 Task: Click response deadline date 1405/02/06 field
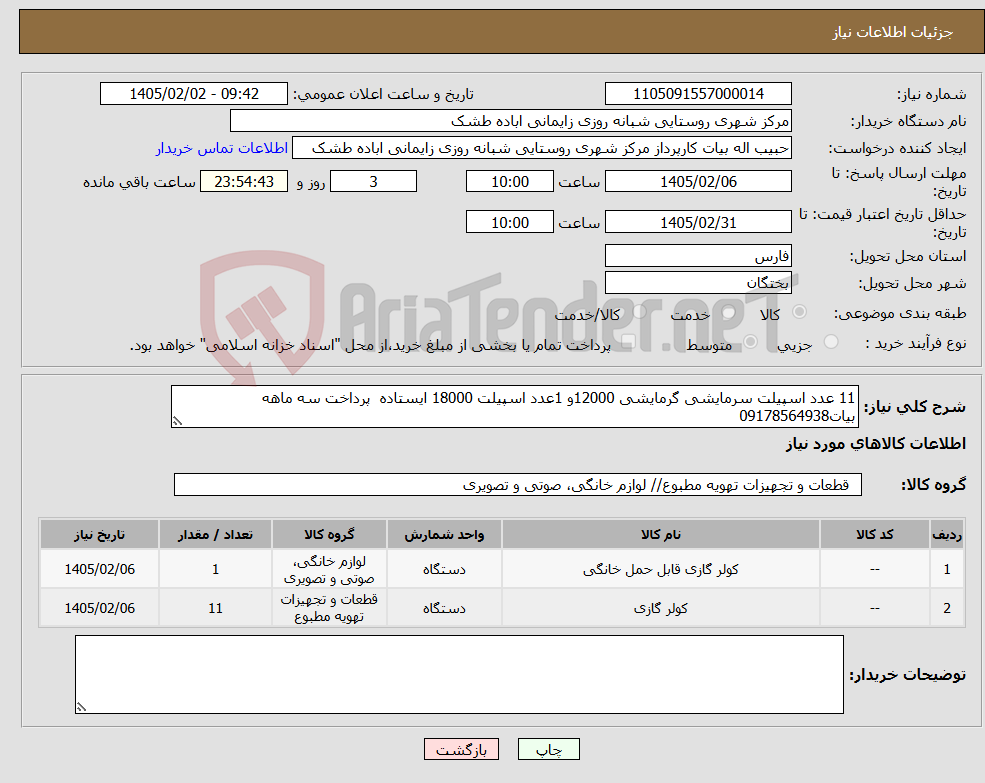click(698, 182)
